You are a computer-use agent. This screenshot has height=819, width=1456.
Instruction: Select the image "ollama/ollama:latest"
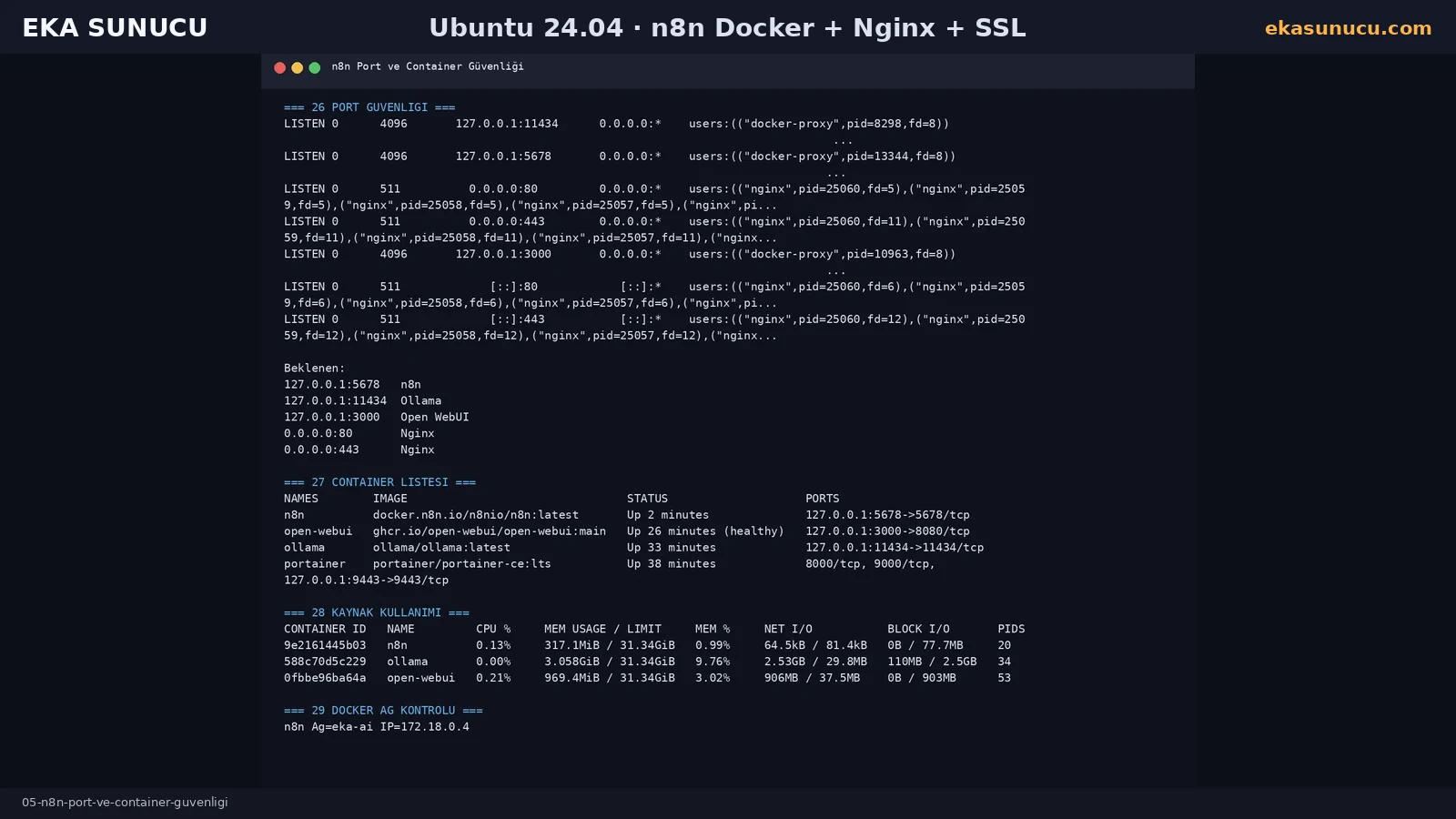pyautogui.click(x=441, y=548)
